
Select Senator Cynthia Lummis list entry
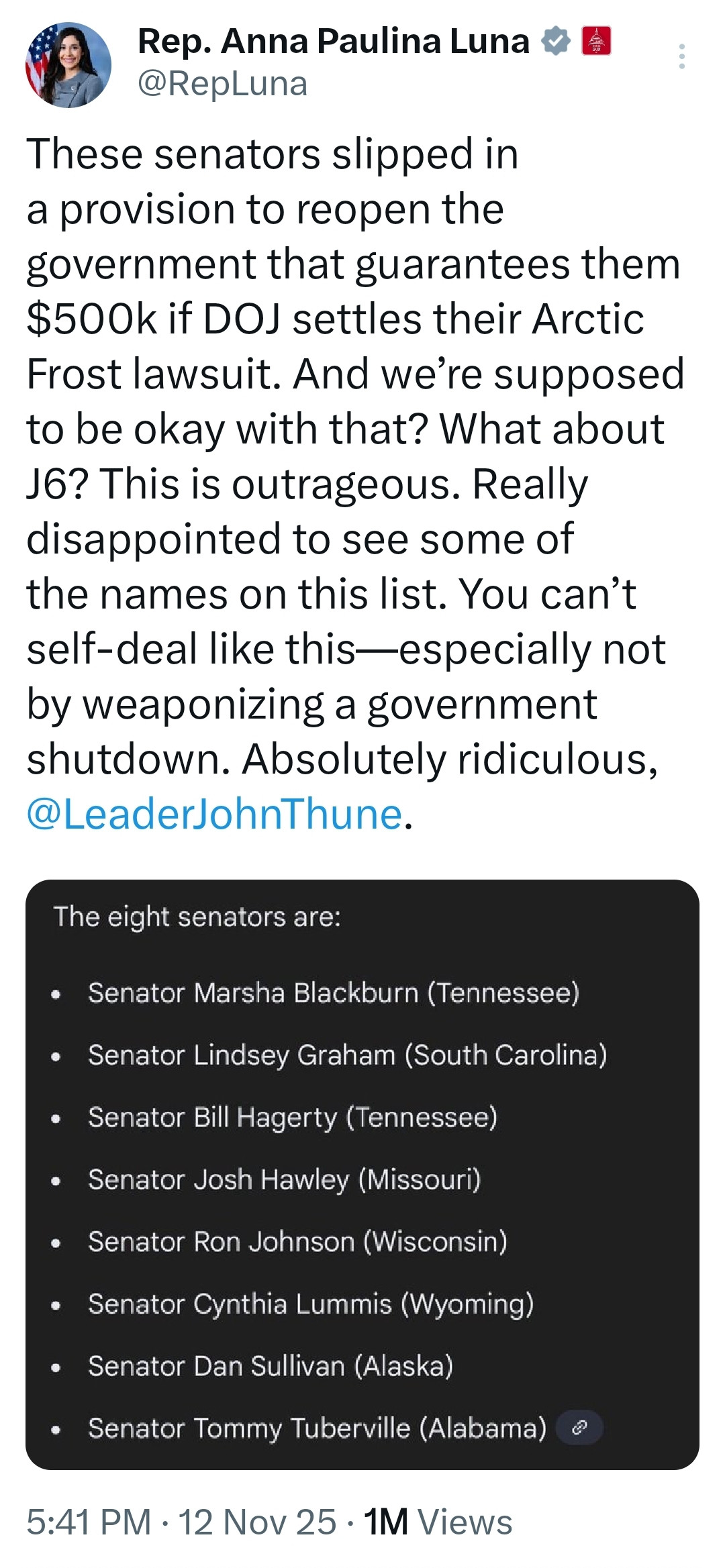pyautogui.click(x=310, y=1304)
